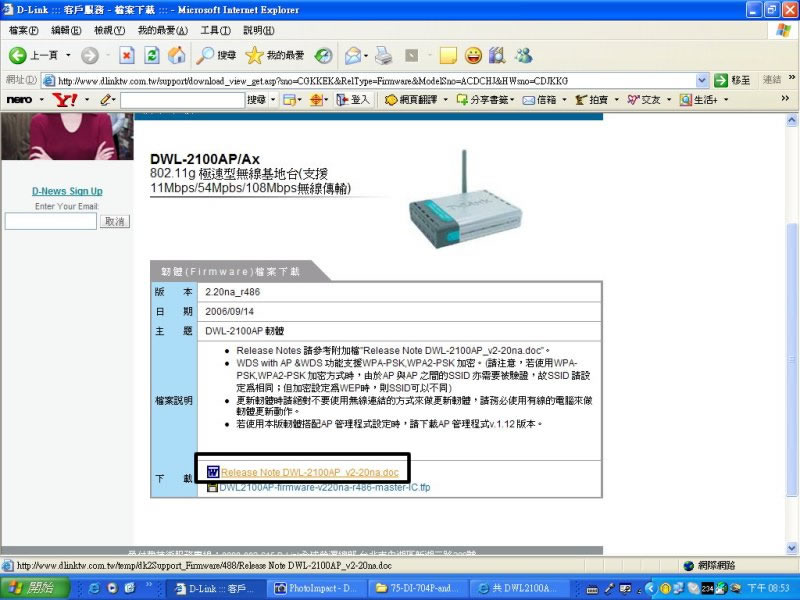Click the Yahoo Y! toolbar logo
Screen dimensions: 800x600
(x=65, y=99)
